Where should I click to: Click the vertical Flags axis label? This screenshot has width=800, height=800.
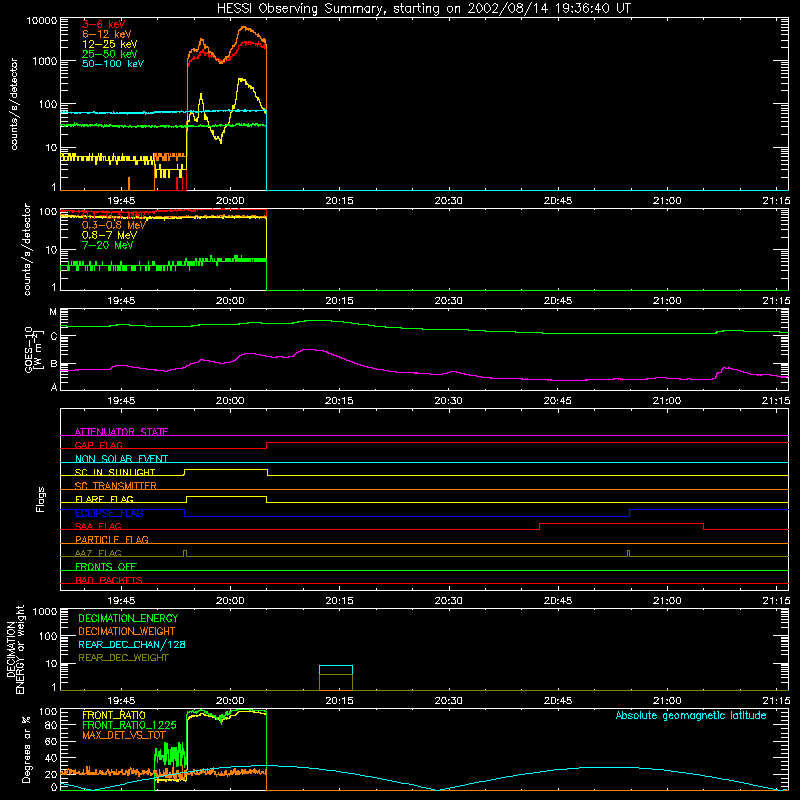coord(41,499)
